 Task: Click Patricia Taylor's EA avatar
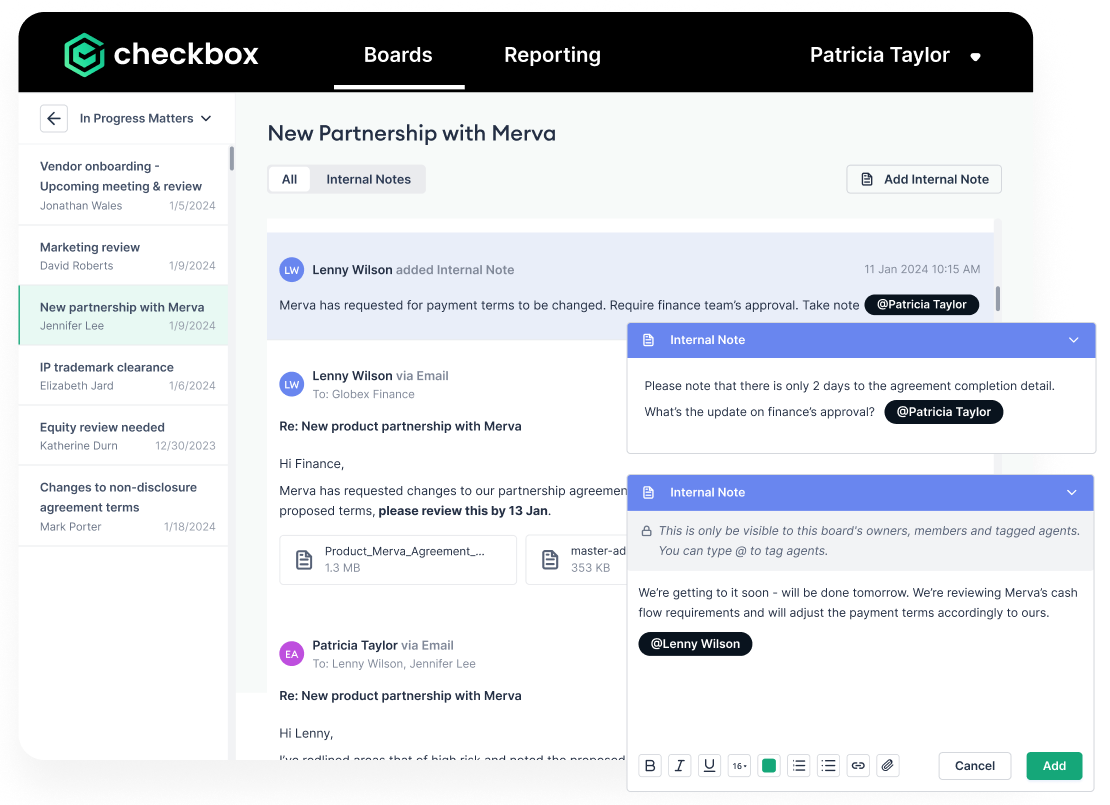(x=292, y=654)
